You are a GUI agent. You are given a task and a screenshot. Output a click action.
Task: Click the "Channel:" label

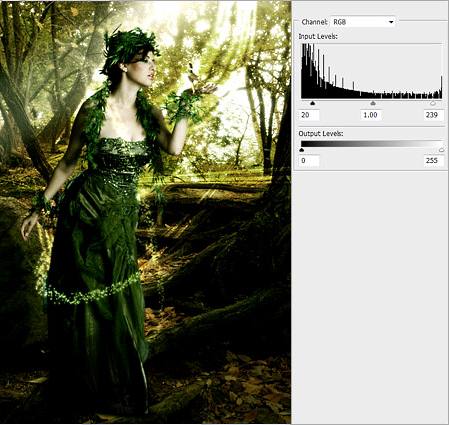coord(314,22)
